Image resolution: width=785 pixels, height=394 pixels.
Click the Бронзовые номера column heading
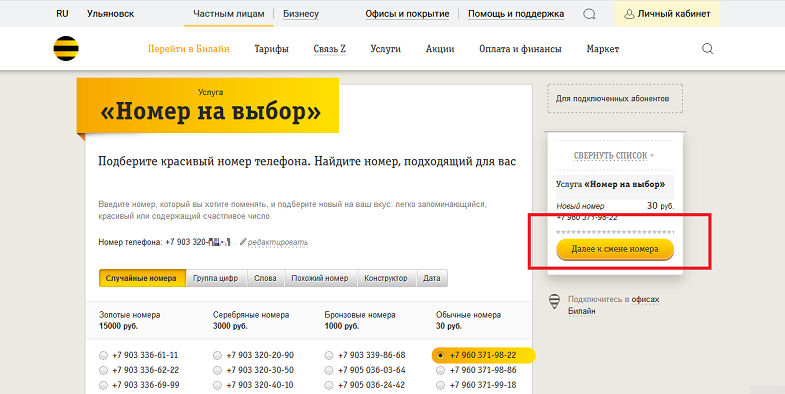360,315
